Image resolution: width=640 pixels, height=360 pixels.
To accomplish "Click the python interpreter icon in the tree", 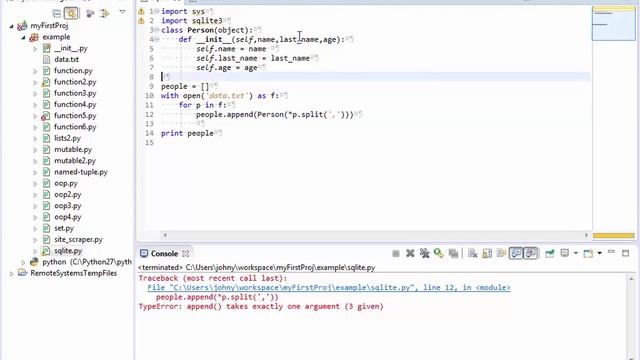I will (34, 262).
